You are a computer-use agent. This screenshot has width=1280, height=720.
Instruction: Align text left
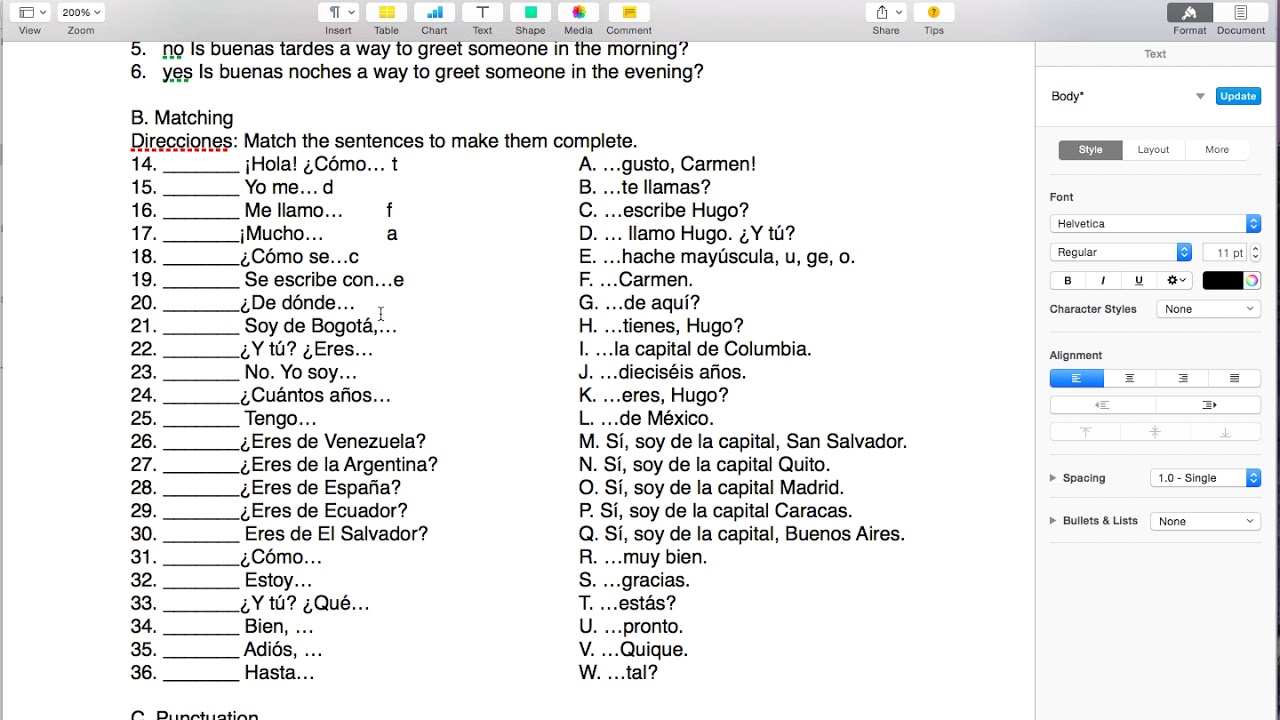pos(1077,378)
